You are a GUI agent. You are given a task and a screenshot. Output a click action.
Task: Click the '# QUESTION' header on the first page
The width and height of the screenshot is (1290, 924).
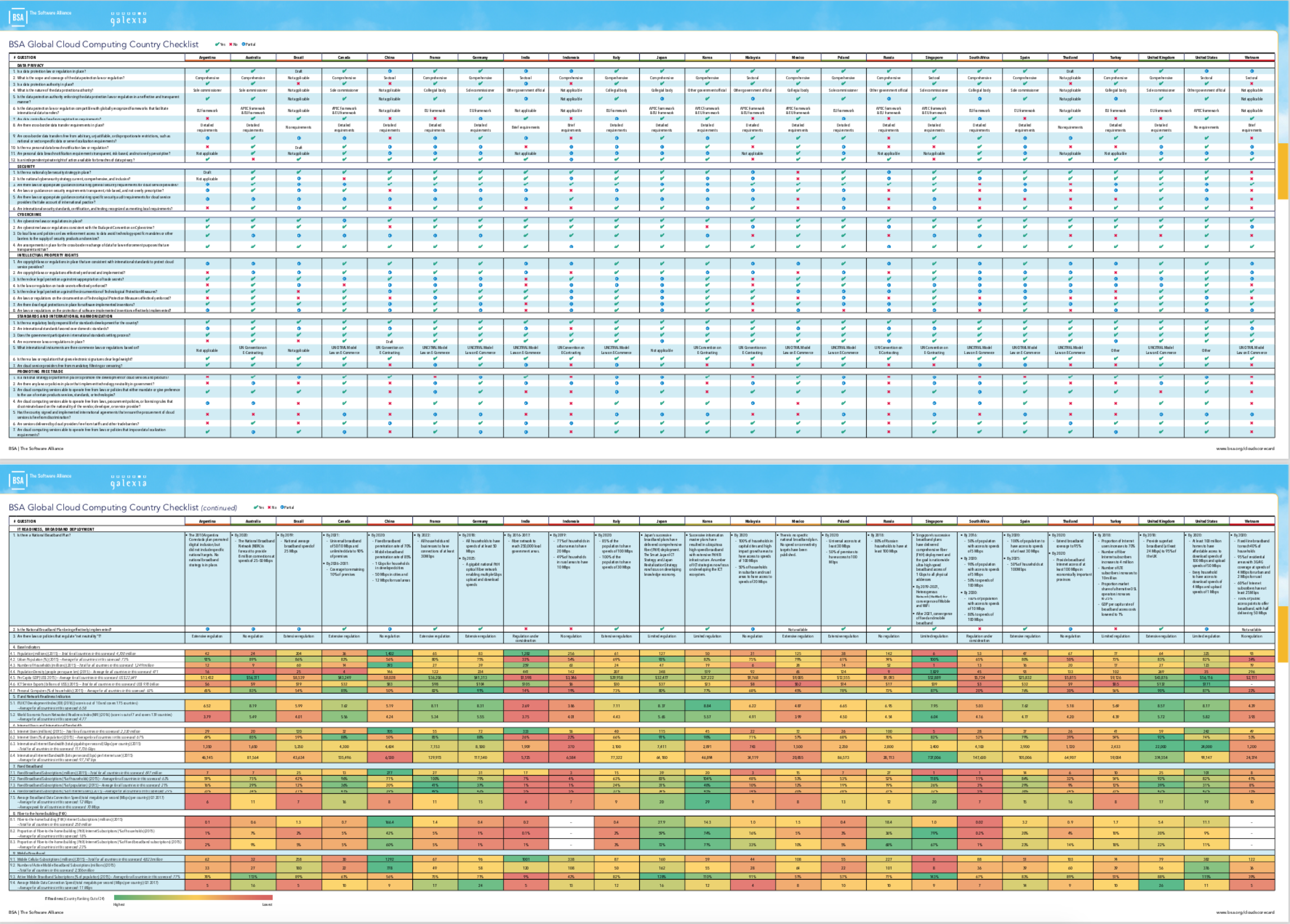tap(25, 57)
